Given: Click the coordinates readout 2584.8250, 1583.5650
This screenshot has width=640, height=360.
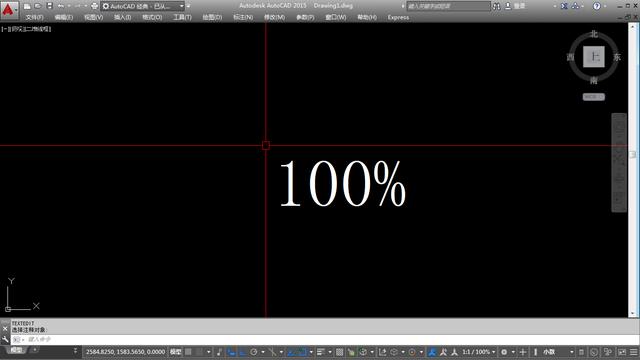Looking at the screenshot, I should [x=125, y=352].
